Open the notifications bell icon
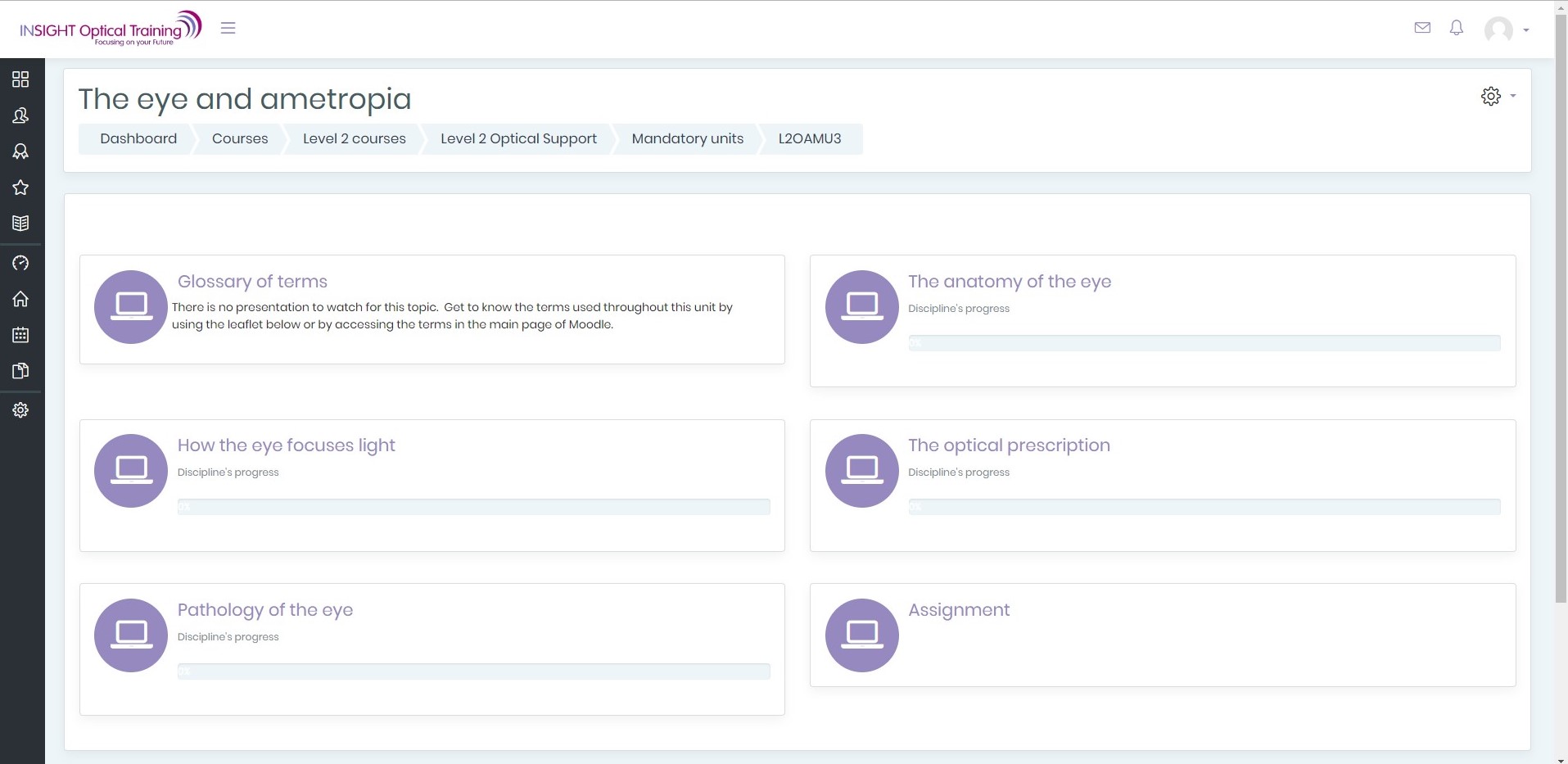 click(x=1456, y=28)
